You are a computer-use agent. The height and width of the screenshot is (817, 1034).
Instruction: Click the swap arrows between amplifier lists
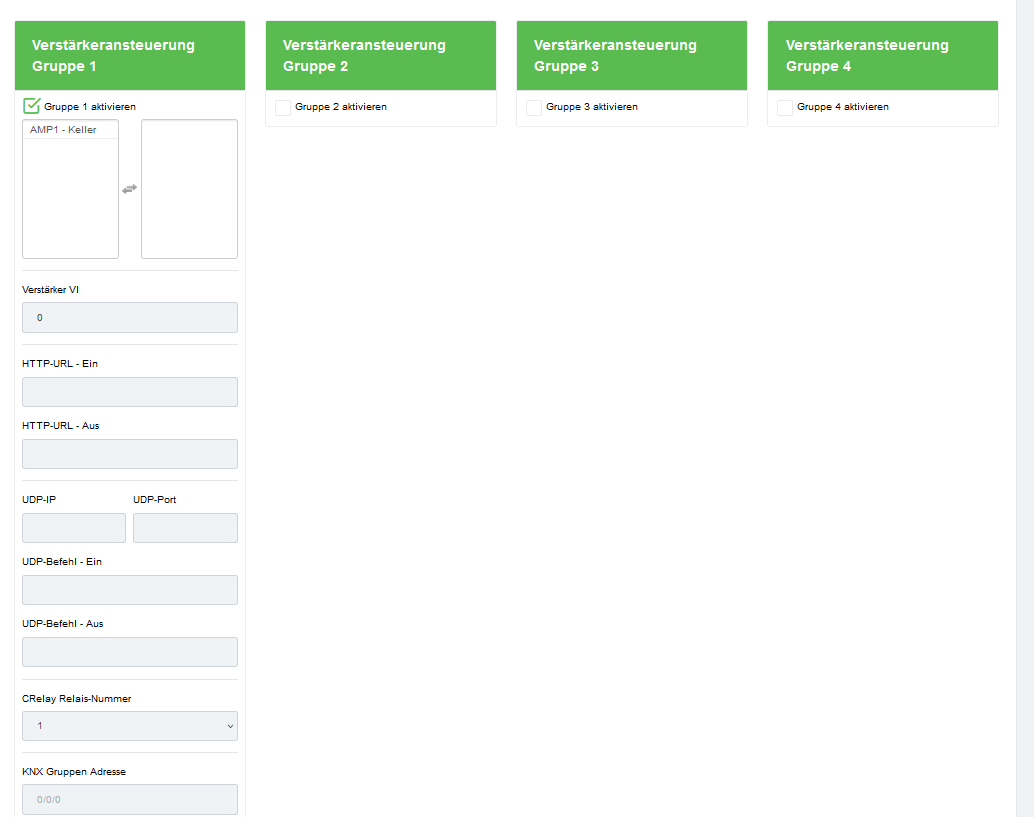(x=129, y=189)
